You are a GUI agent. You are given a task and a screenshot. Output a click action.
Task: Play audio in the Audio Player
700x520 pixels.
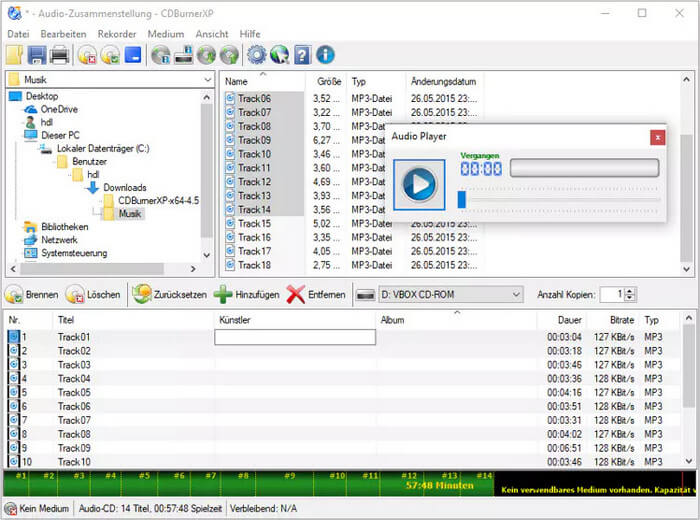click(x=419, y=184)
